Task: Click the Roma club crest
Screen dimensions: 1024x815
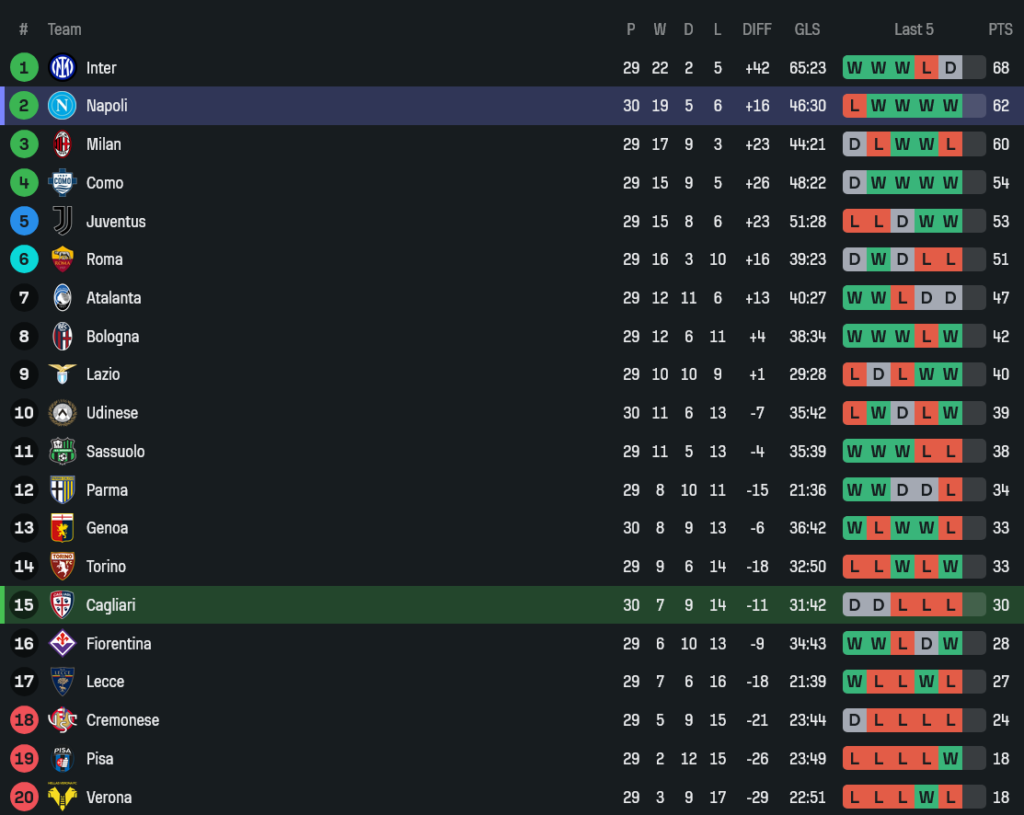Action: click(x=62, y=259)
